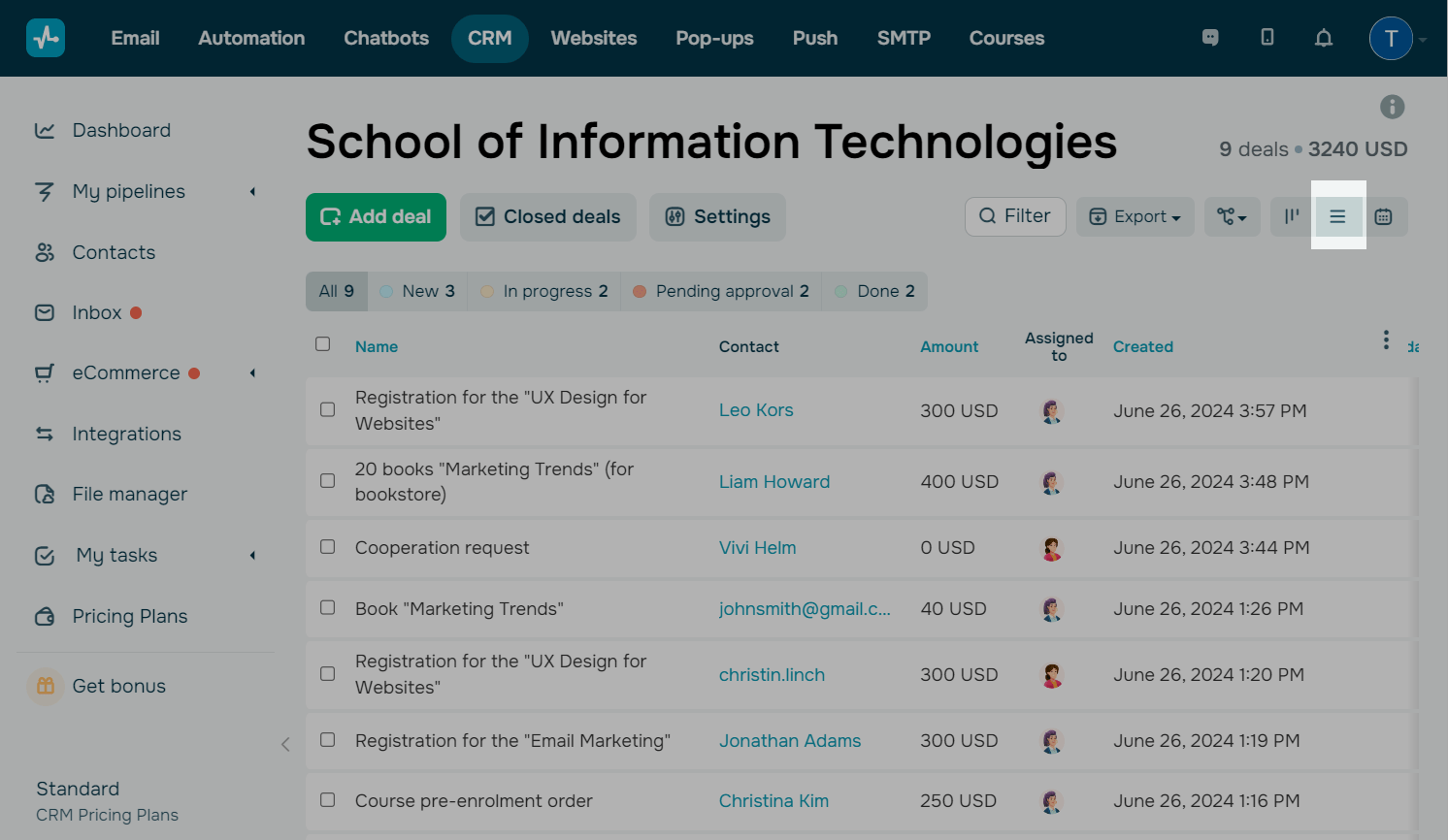Open chat support icon in header
The height and width of the screenshot is (840, 1448).
point(1210,38)
